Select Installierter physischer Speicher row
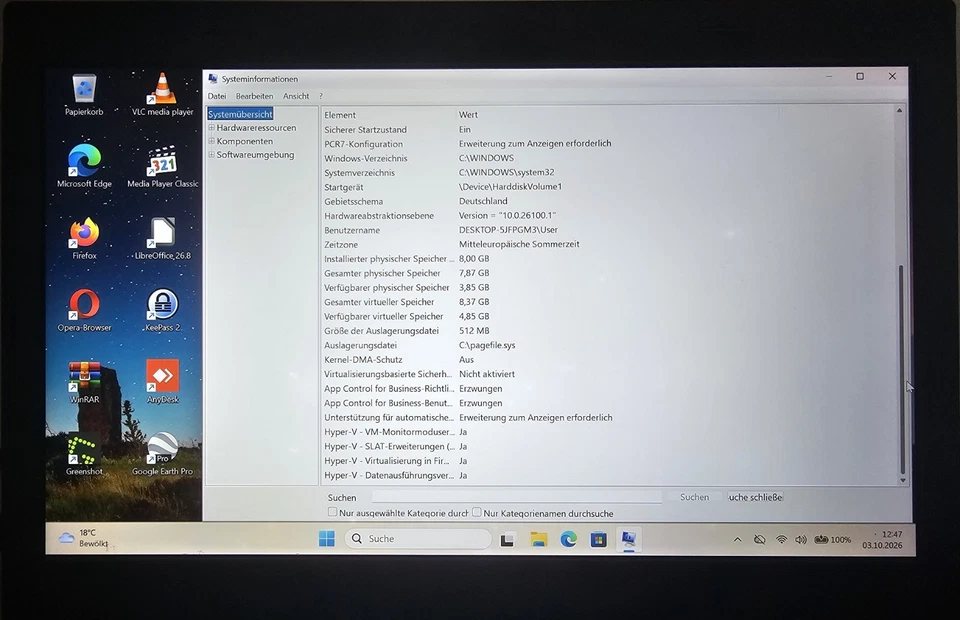The height and width of the screenshot is (620, 960). [x=607, y=259]
